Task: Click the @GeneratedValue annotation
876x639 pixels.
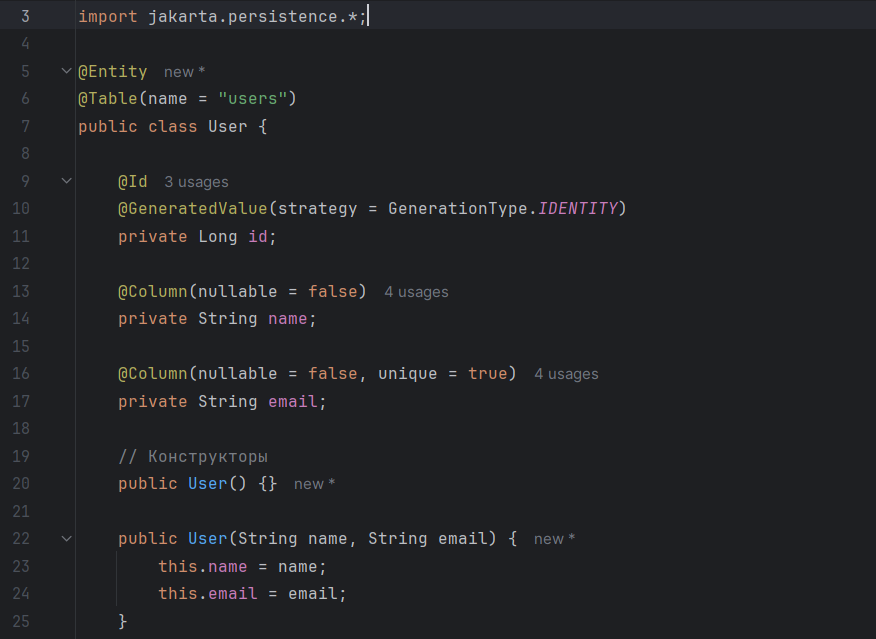Action: (193, 209)
